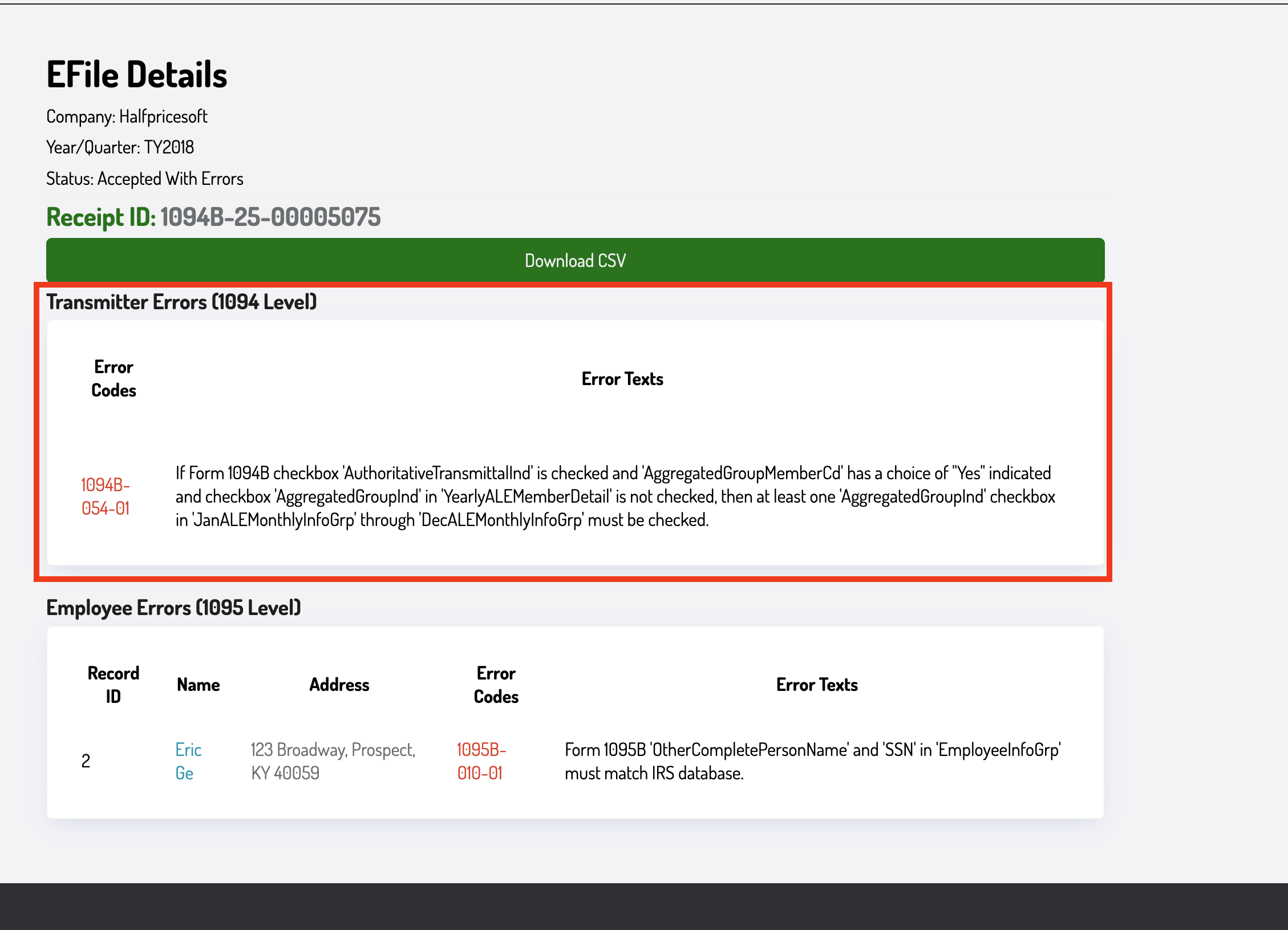Screen dimensions: 1288x930
Task: Open the Eric Ge employee link
Action: (188, 761)
